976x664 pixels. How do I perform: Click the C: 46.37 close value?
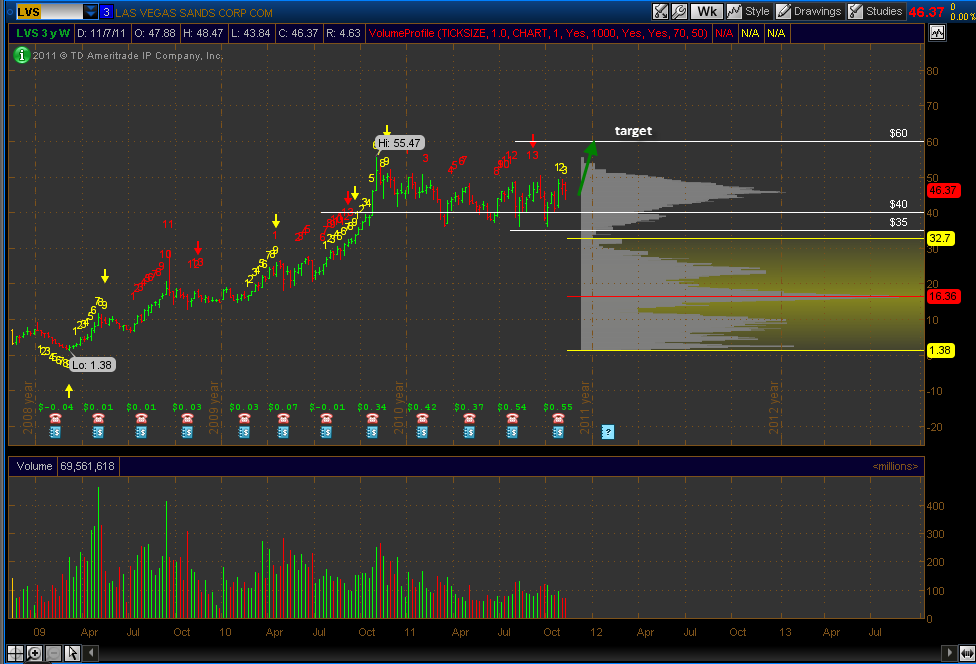pos(298,33)
